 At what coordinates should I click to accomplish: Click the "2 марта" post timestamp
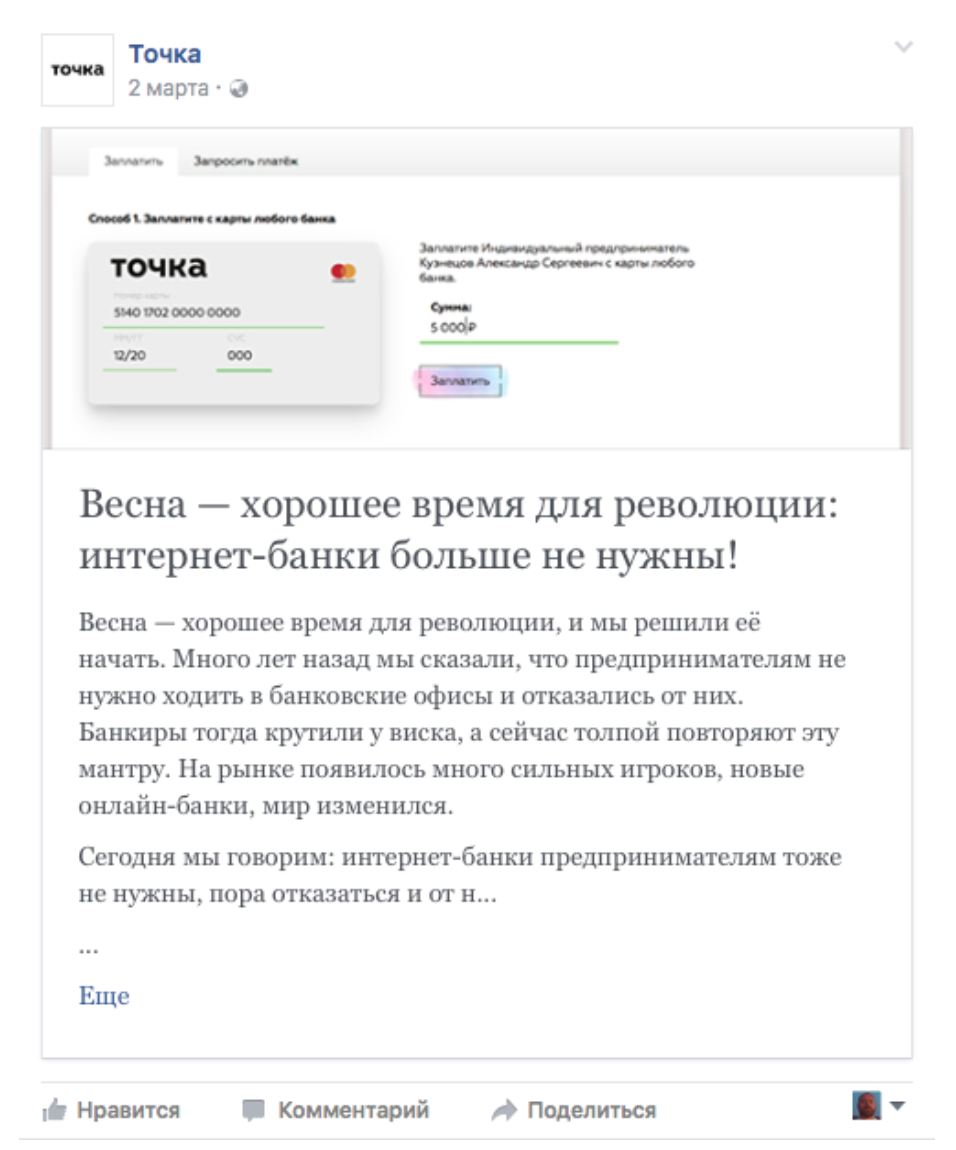168,88
